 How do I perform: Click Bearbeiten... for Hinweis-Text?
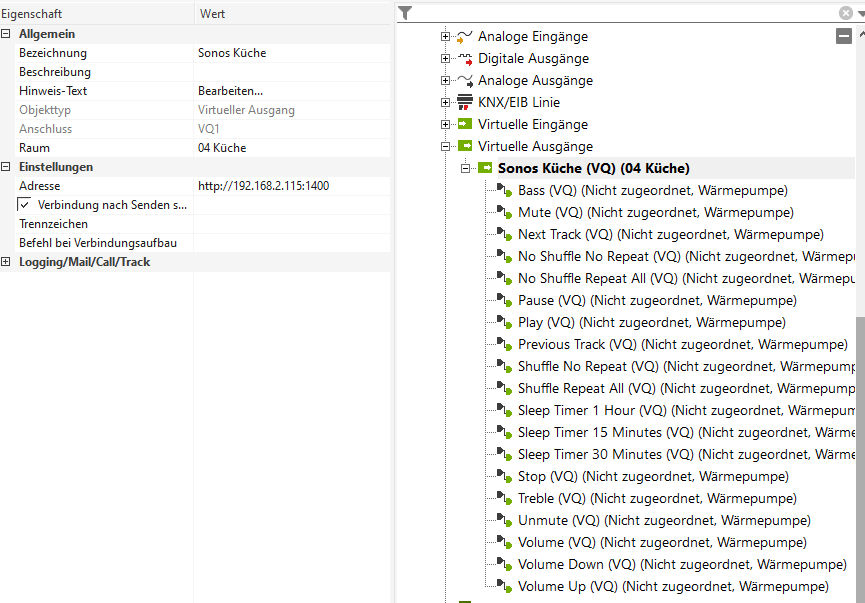tap(231, 91)
